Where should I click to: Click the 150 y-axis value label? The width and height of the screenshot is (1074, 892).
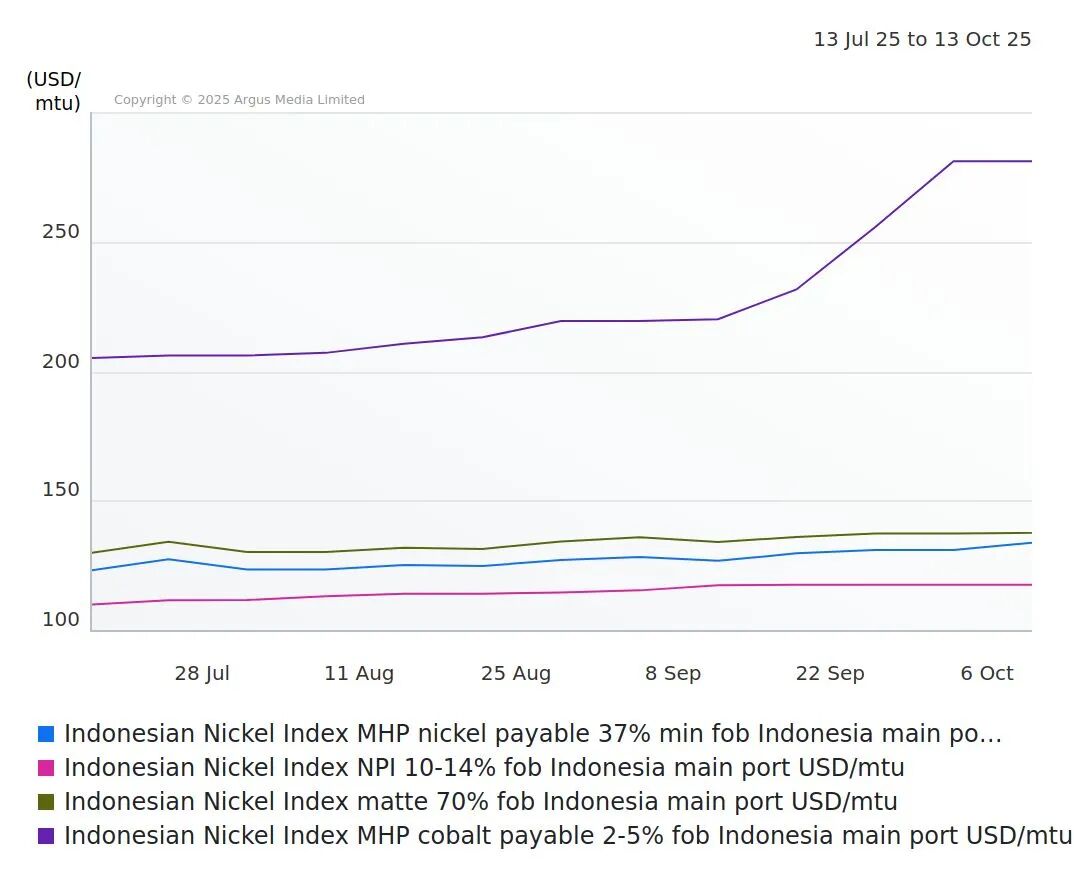pyautogui.click(x=60, y=490)
